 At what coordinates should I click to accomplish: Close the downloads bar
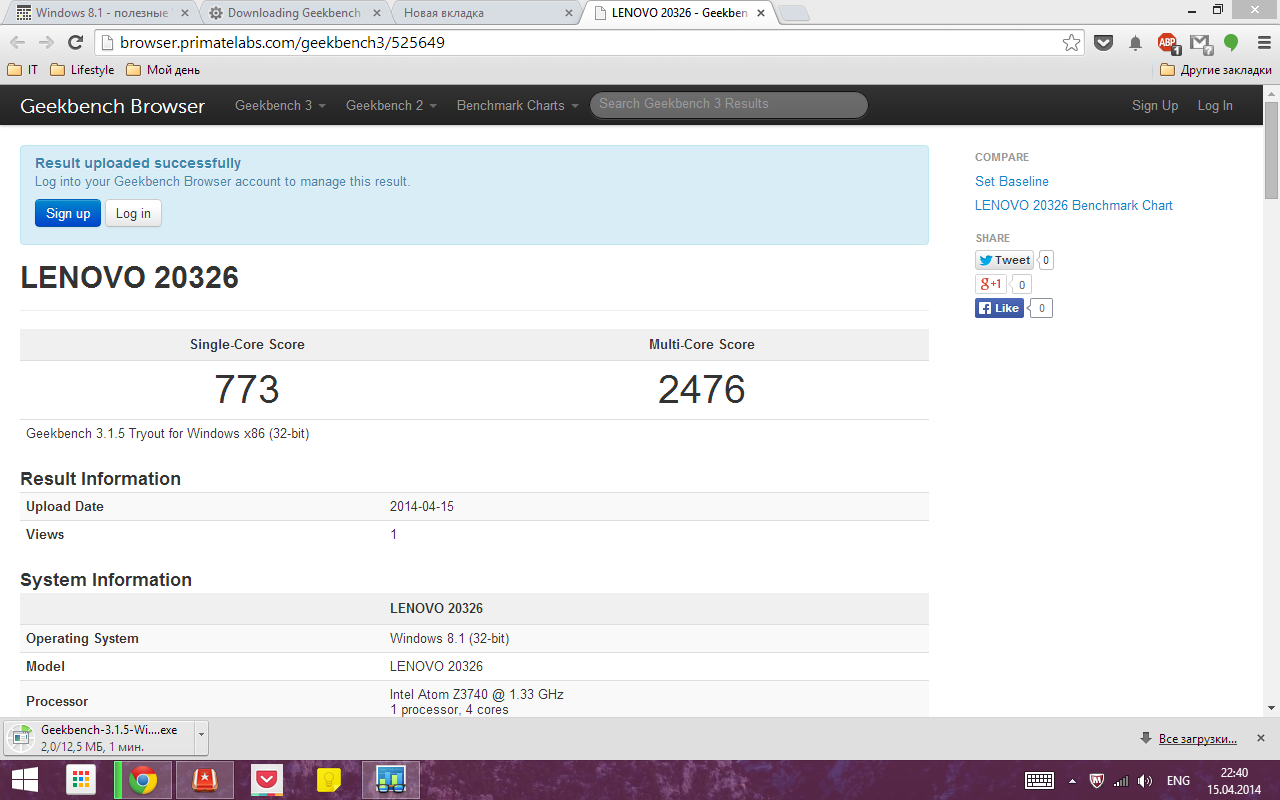click(1262, 739)
